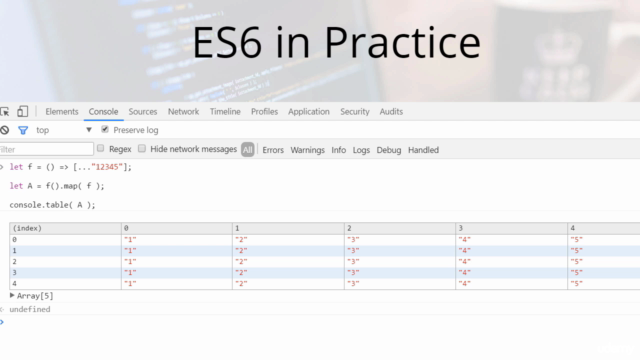Enable the Regex checkbox
Viewport: 640px width, 360px height.
tap(100, 149)
